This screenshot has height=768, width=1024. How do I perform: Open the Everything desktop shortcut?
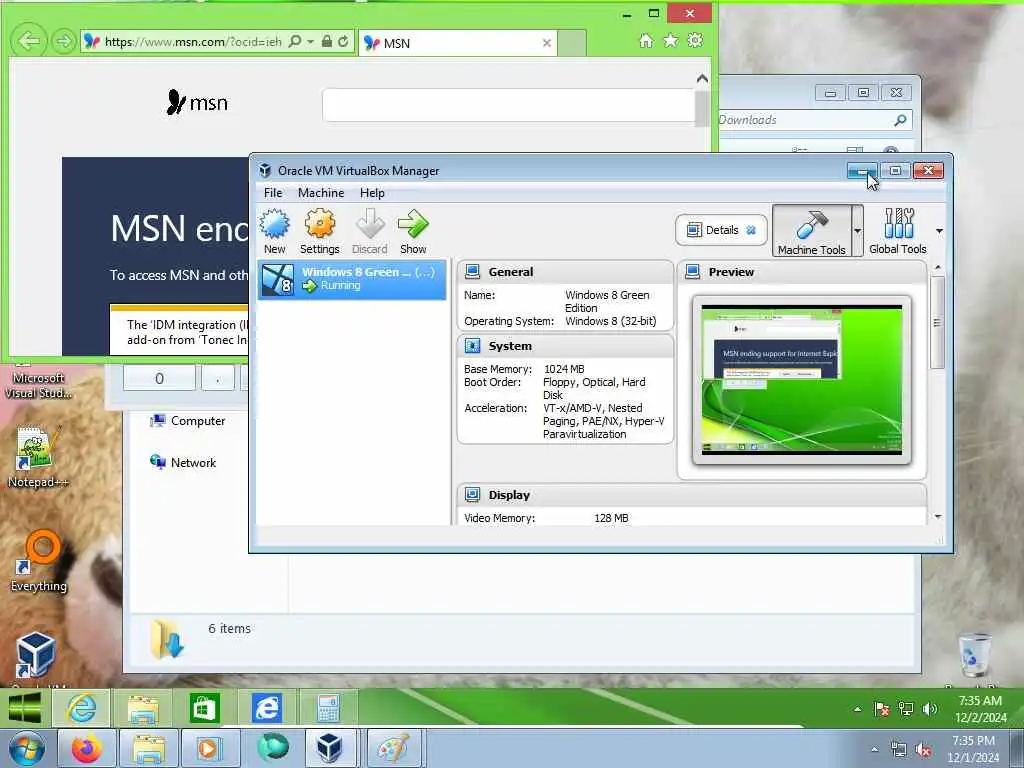tap(39, 561)
